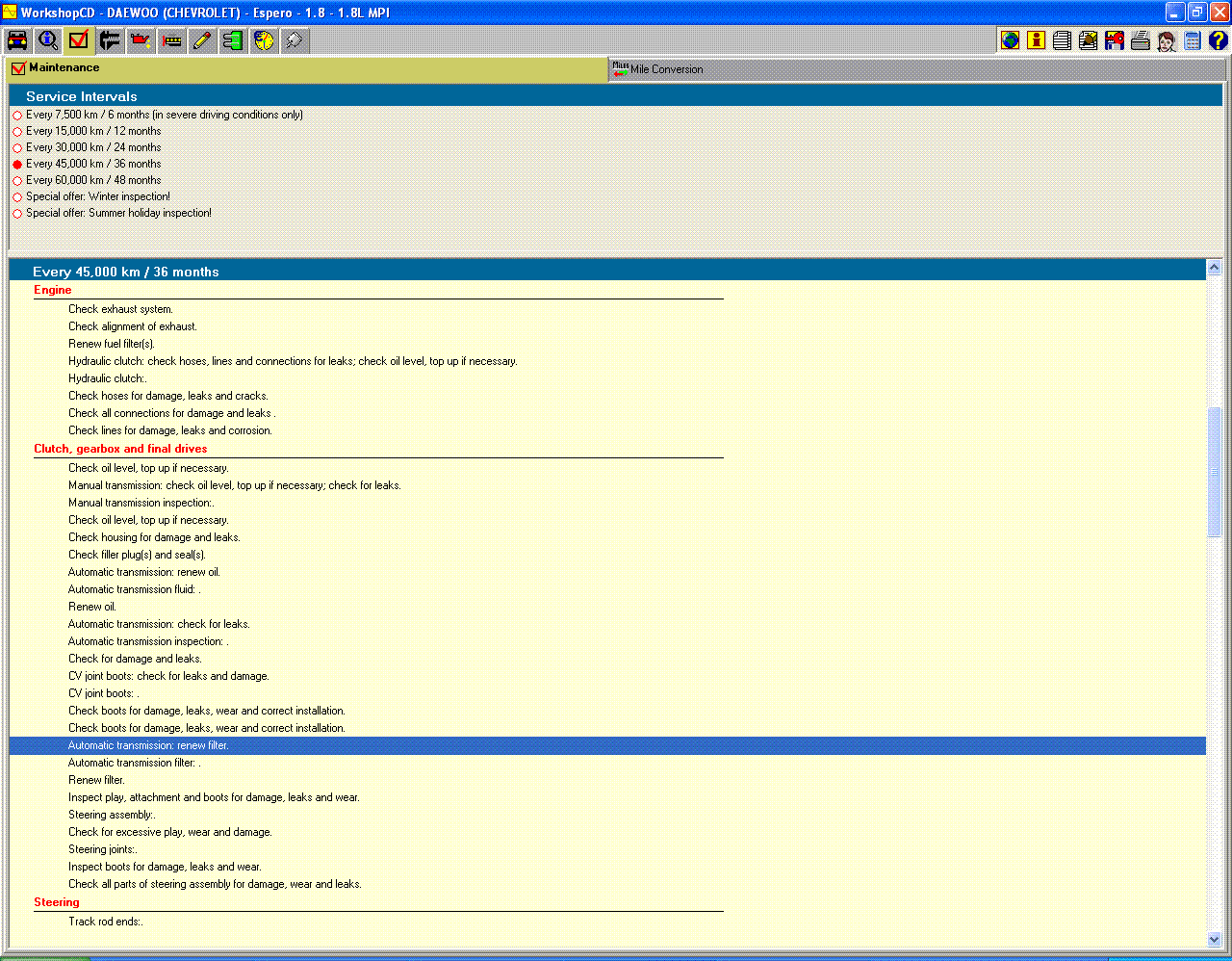Click the yellow pencil toolbar icon
Image resolution: width=1232 pixels, height=961 pixels.
click(x=202, y=40)
